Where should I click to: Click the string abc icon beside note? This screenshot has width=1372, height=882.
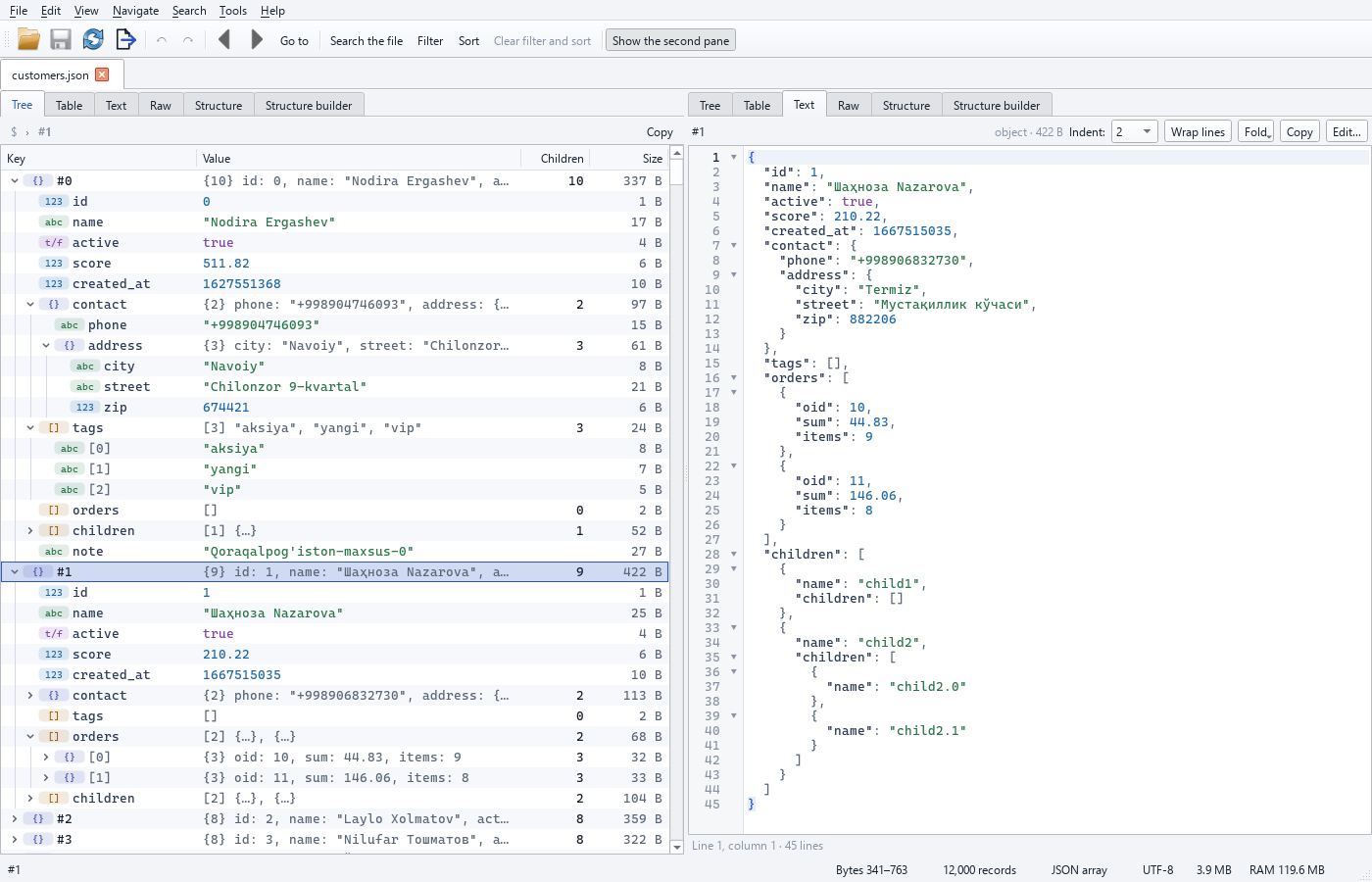coord(54,552)
